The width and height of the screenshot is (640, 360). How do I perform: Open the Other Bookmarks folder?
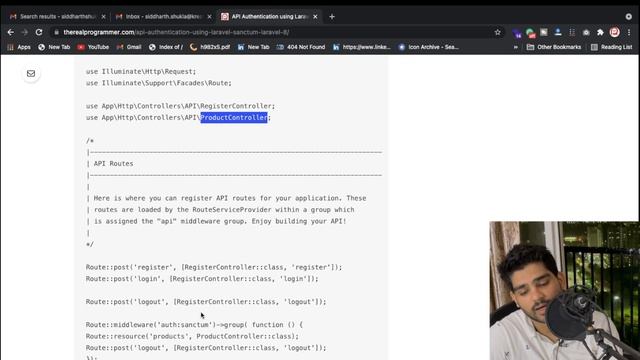(554, 47)
